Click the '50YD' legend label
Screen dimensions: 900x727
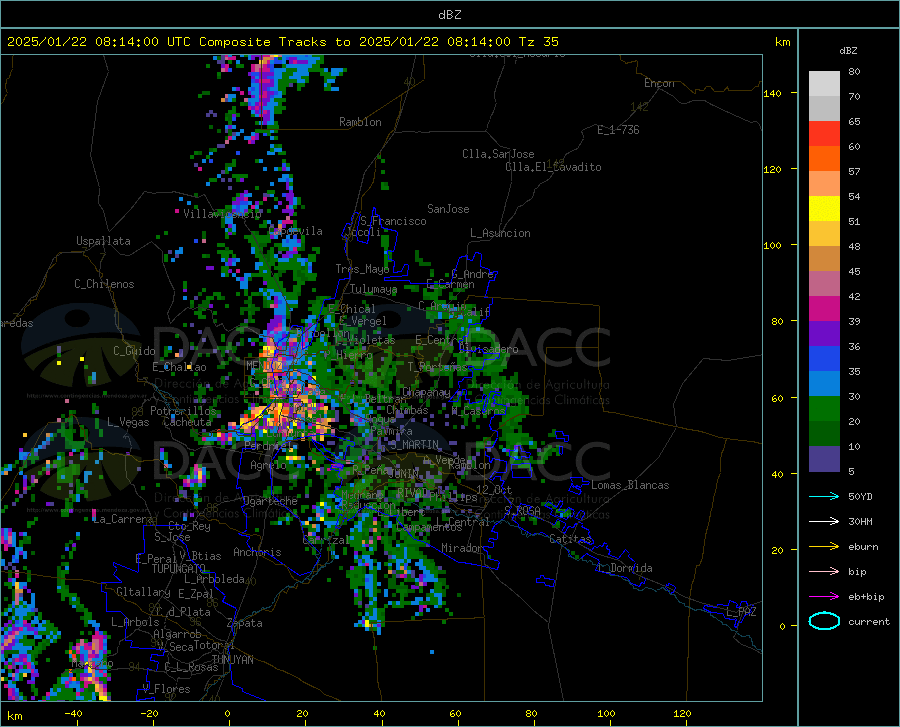tap(860, 496)
